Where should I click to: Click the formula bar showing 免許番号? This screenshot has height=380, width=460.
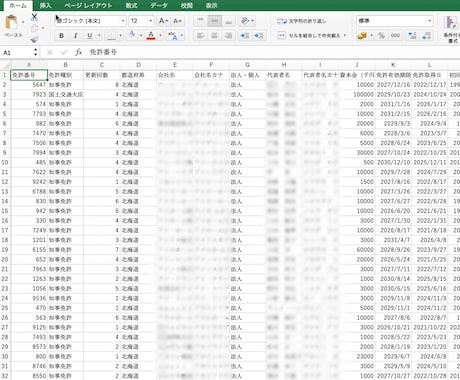tap(273, 52)
